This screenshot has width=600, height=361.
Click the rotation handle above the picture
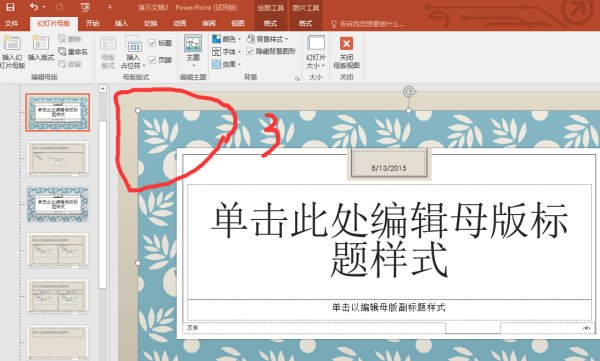coord(409,91)
